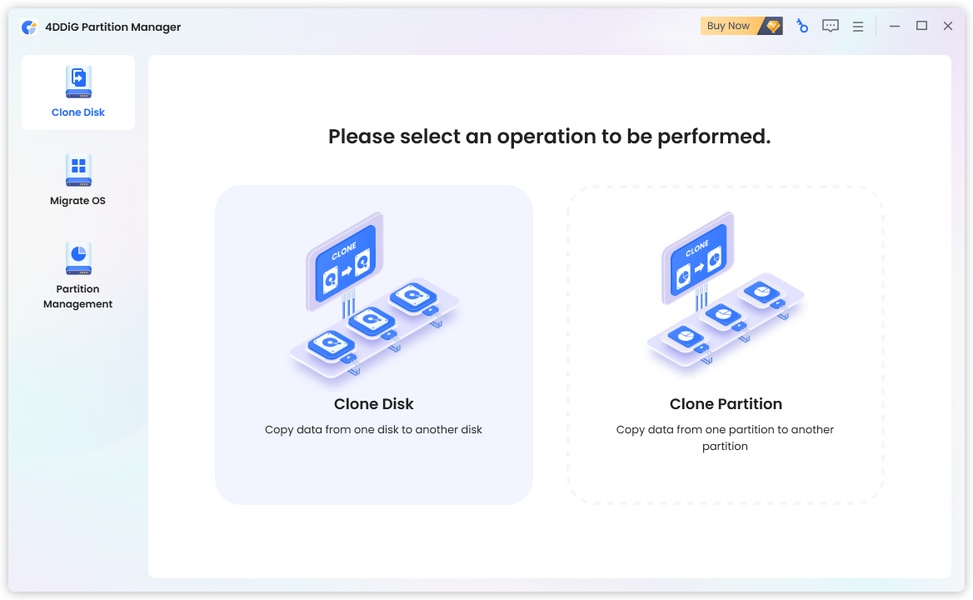
Task: Select the Partition Management sidebar icon
Action: (79, 258)
